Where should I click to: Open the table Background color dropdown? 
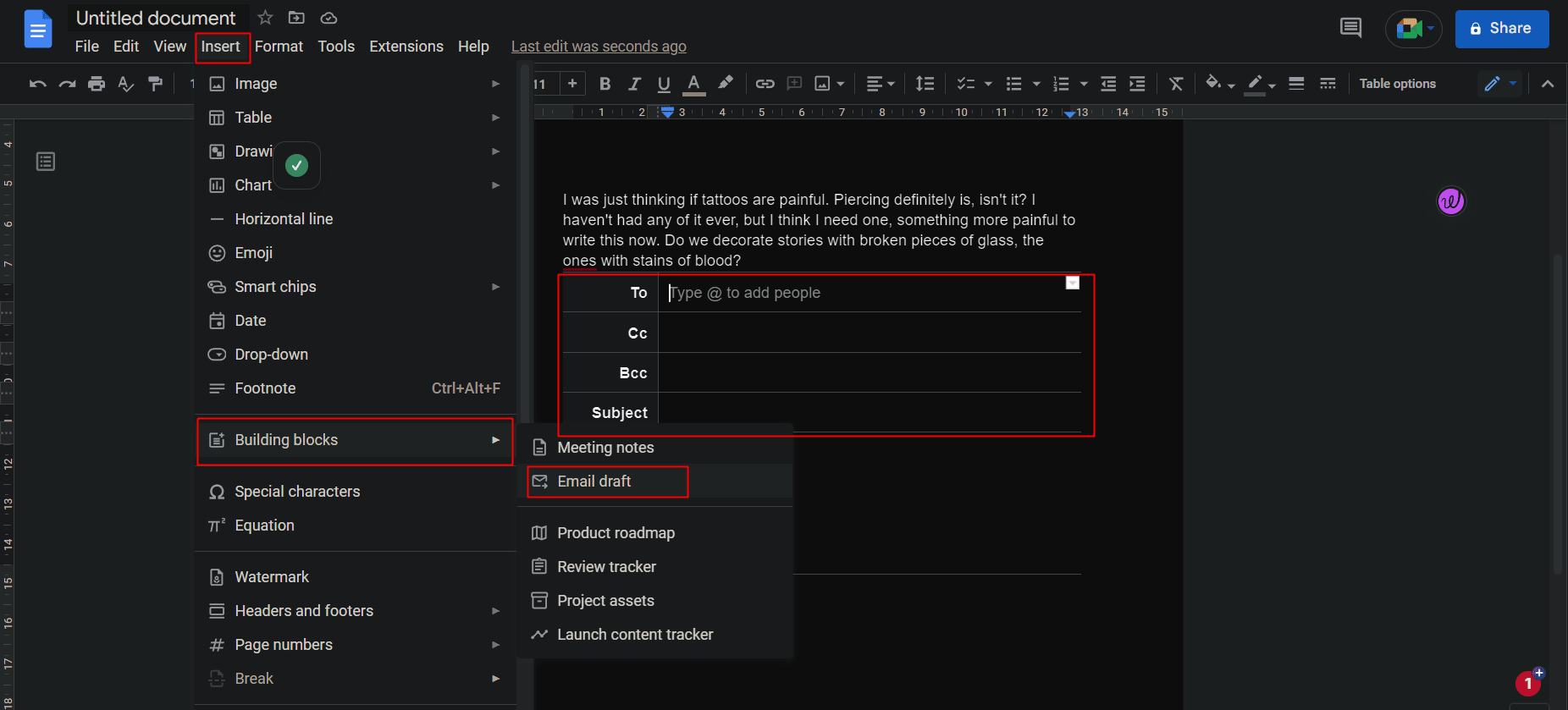point(1220,84)
